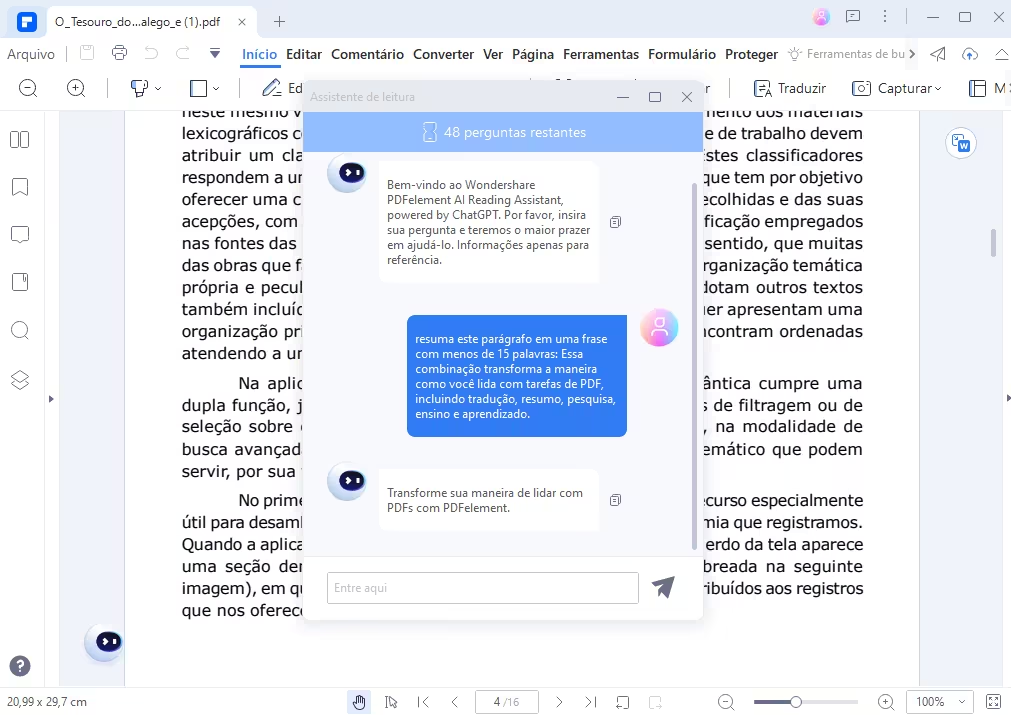Open the search panel magnifier icon
Image resolution: width=1011 pixels, height=715 pixels.
(20, 331)
